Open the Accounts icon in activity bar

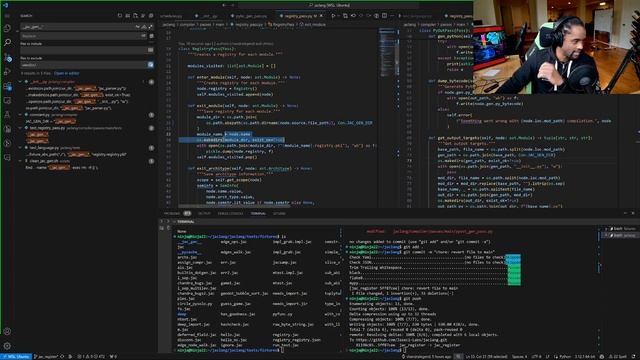click(x=7, y=331)
